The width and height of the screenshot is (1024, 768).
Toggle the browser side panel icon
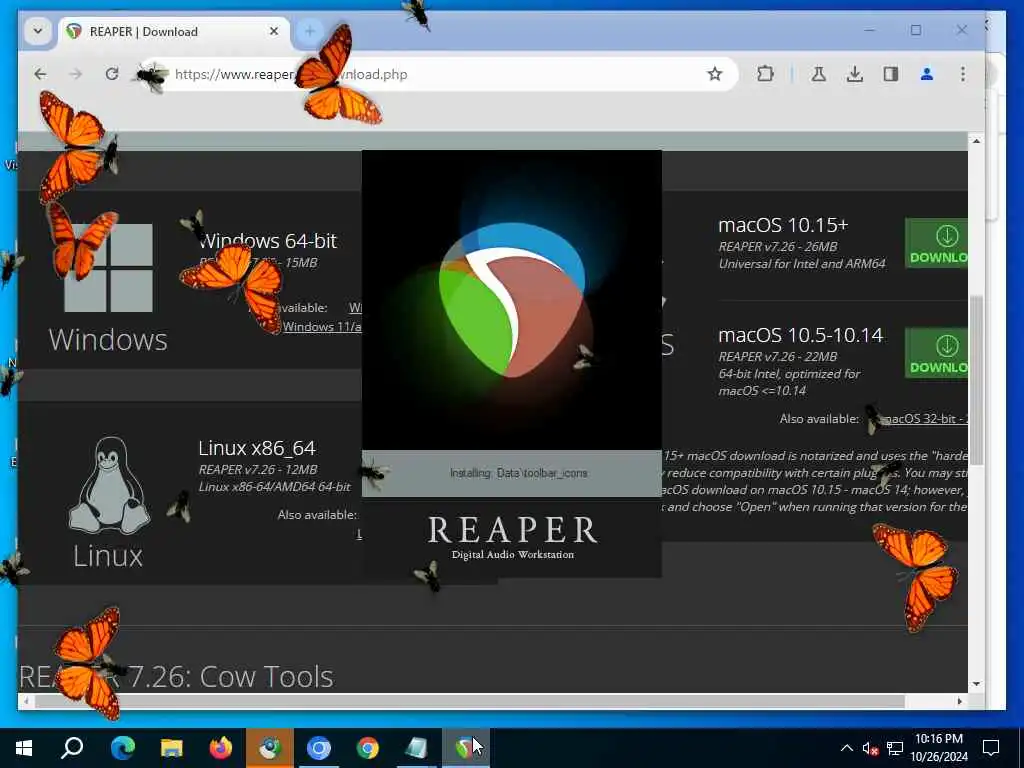tap(890, 74)
